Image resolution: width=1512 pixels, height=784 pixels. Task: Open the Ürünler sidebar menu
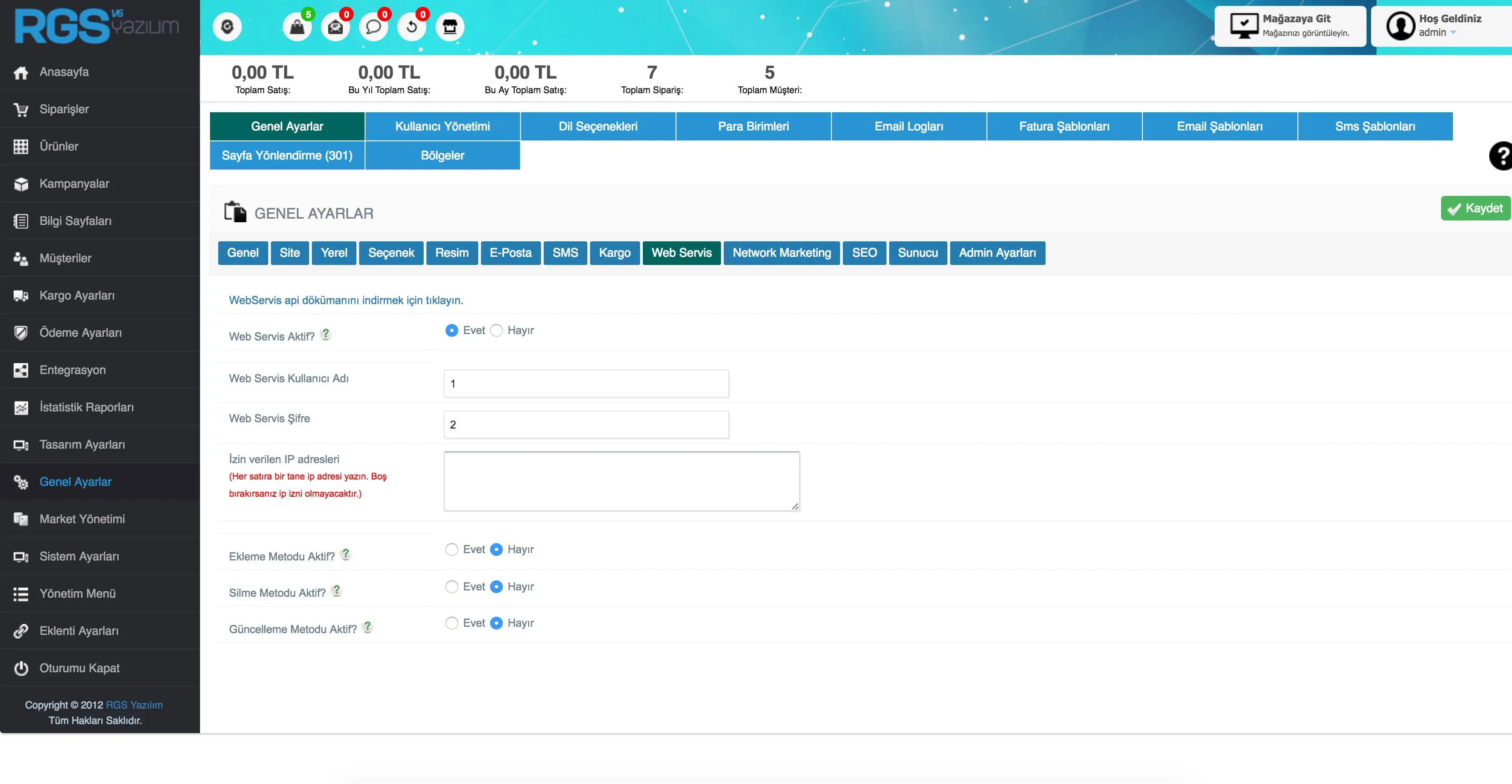tap(59, 146)
